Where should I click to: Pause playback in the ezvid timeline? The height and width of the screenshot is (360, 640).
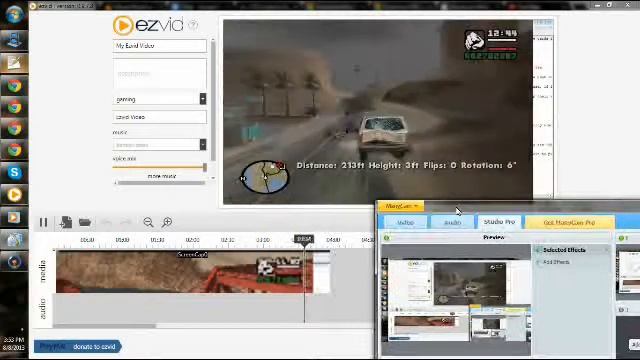tap(43, 222)
